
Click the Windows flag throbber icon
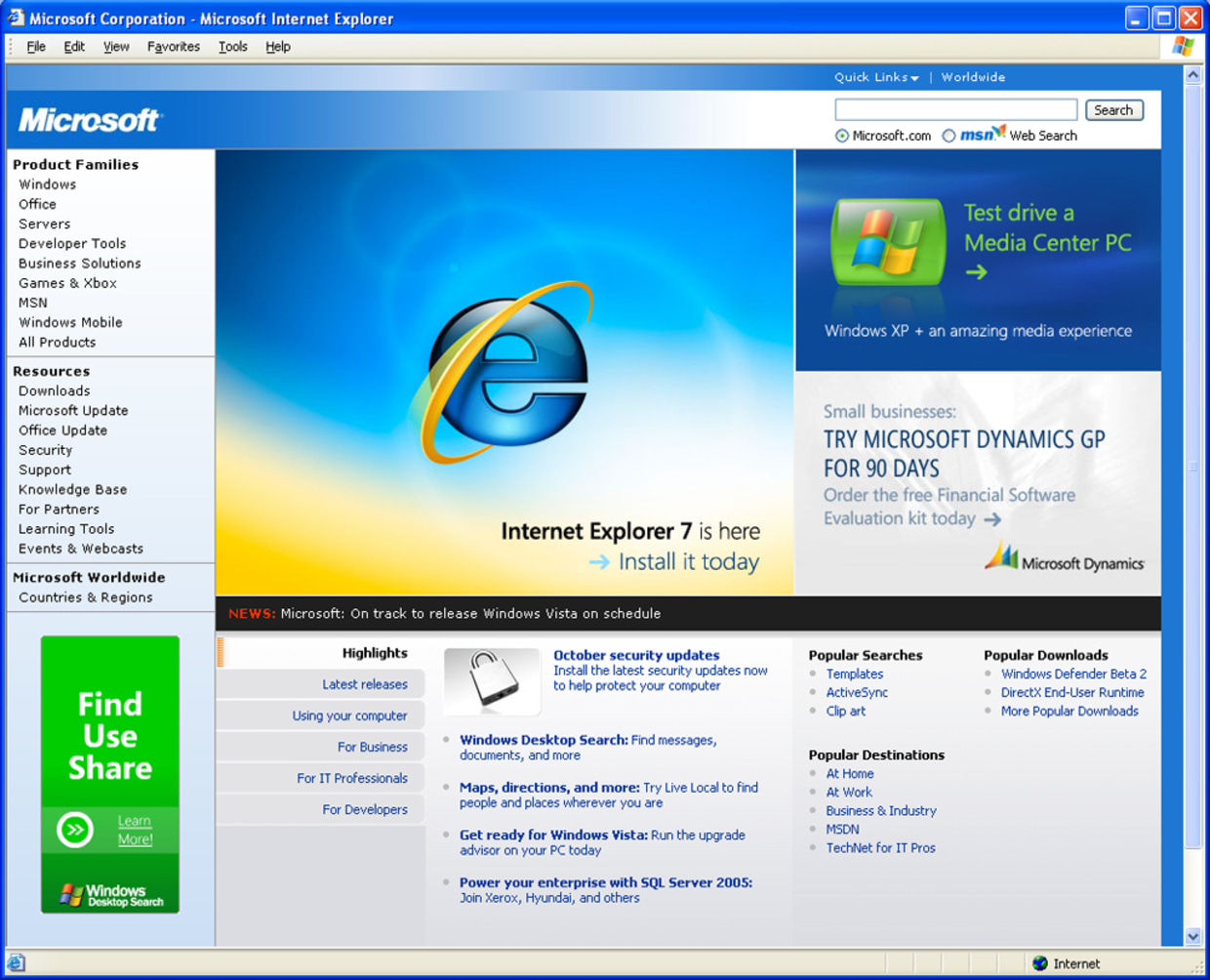1183,46
